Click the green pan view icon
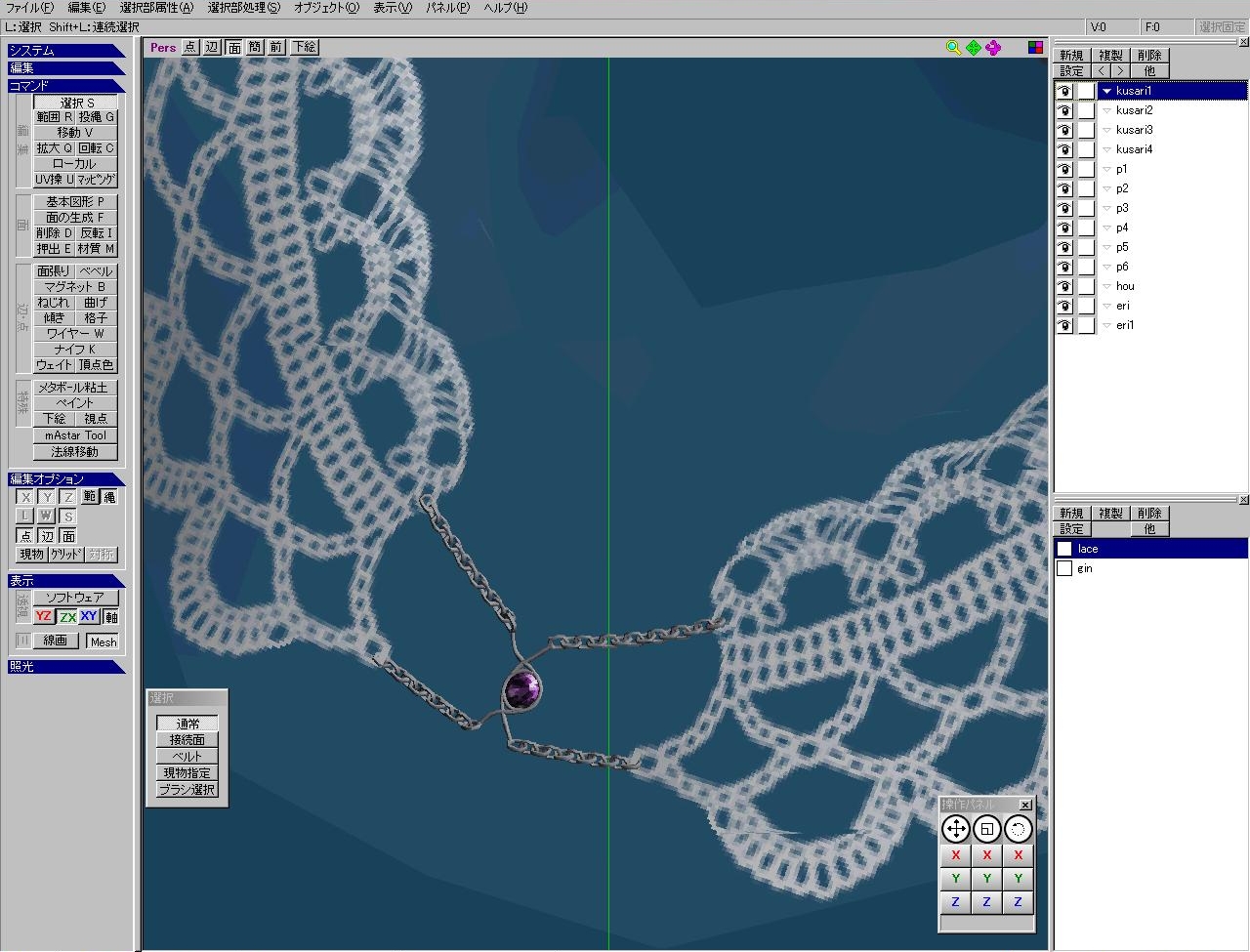 974,47
